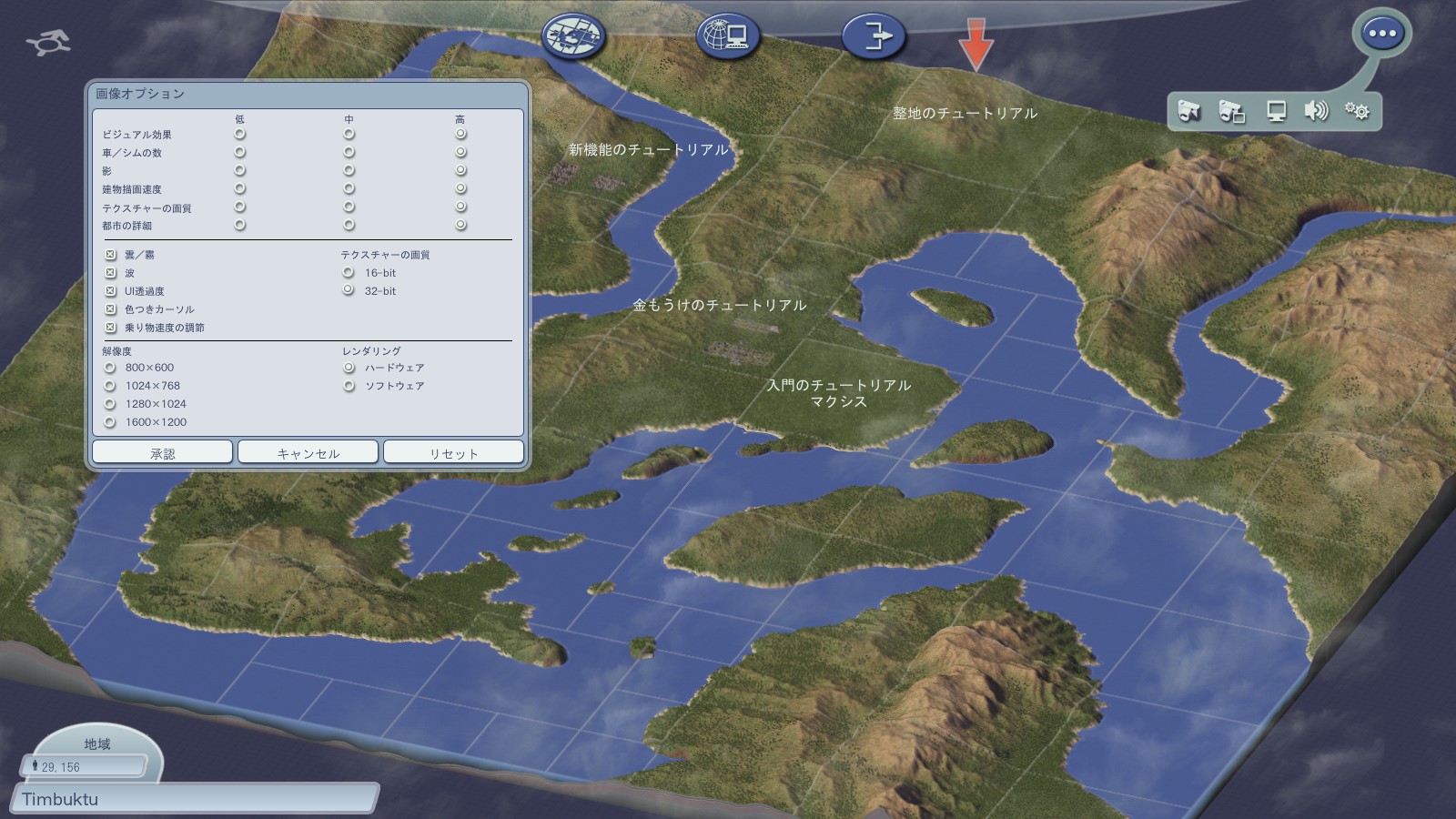This screenshot has width=1456, height=819.
Task: Set 建物描画速度 to 低
Action: [x=240, y=188]
